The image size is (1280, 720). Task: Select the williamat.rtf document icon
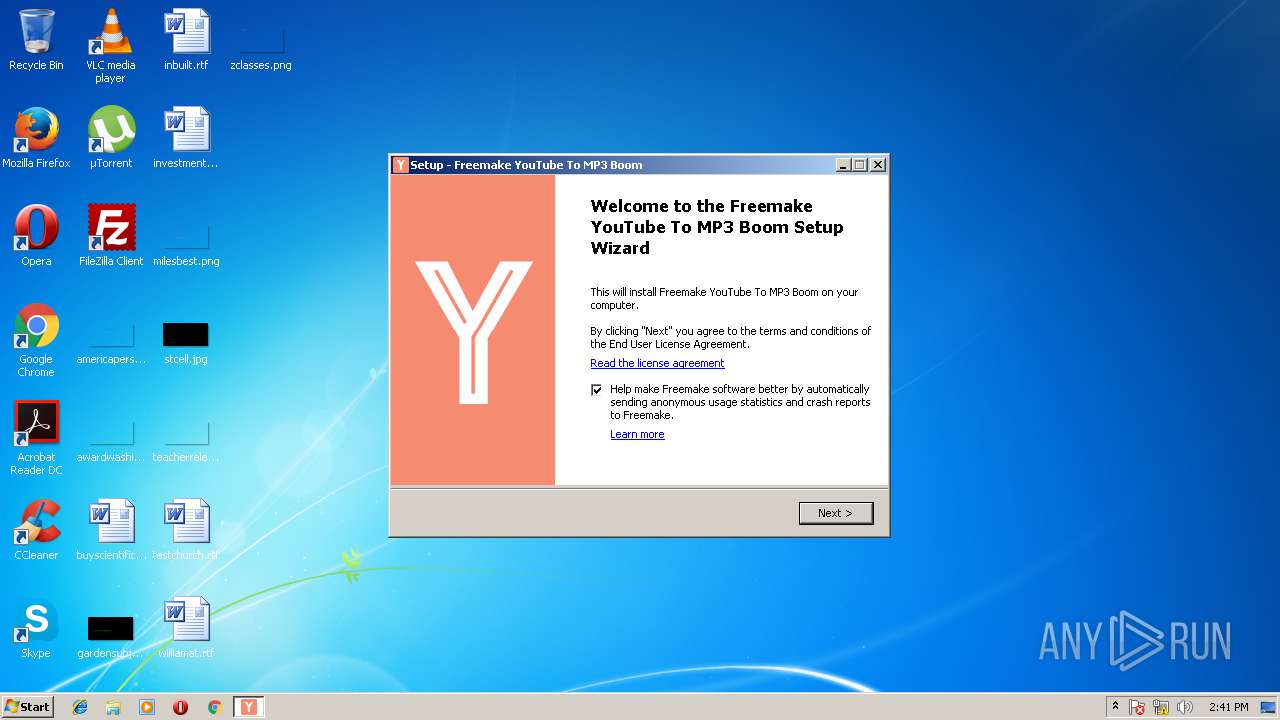coord(186,628)
